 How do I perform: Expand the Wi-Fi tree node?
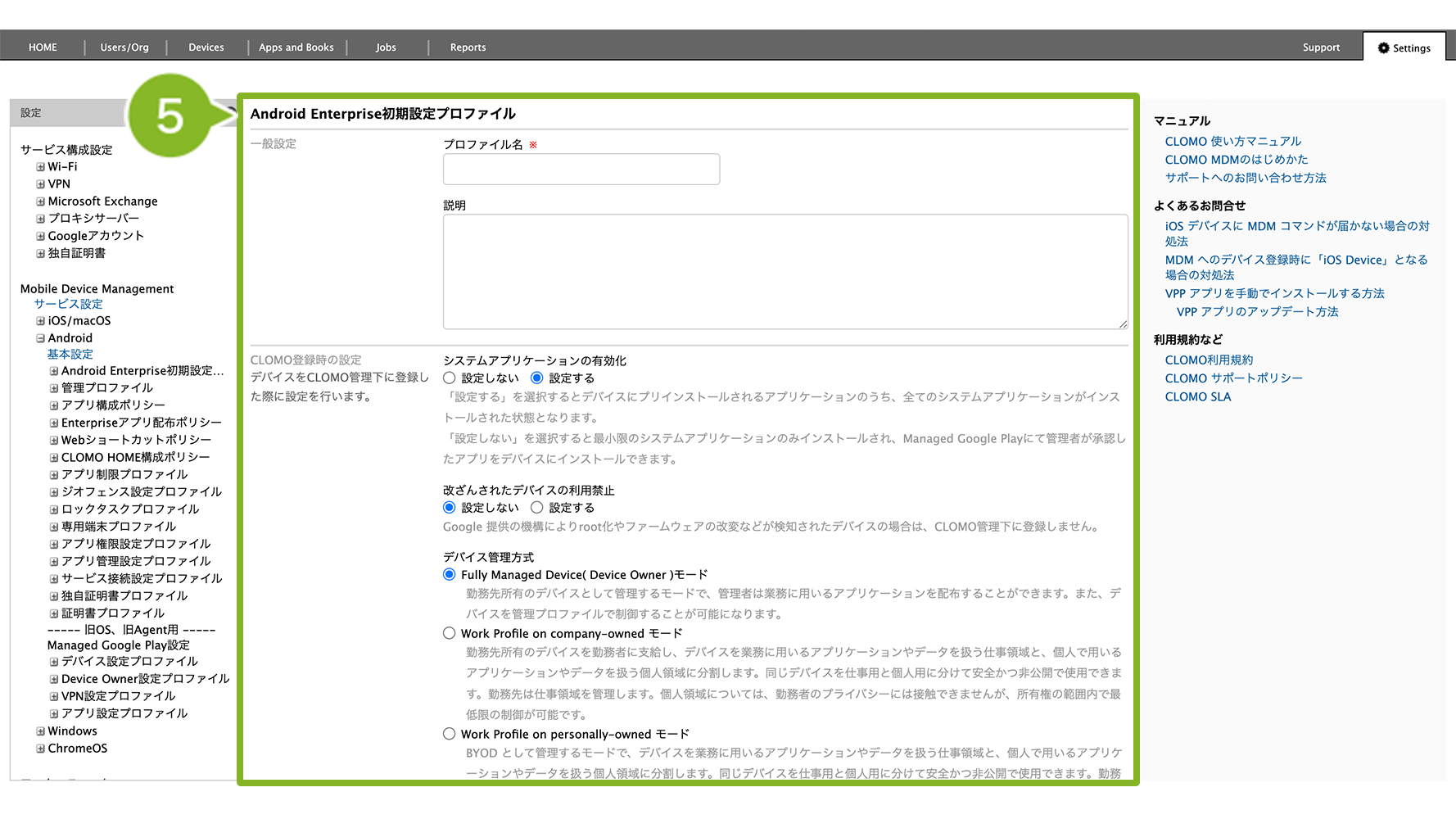40,167
